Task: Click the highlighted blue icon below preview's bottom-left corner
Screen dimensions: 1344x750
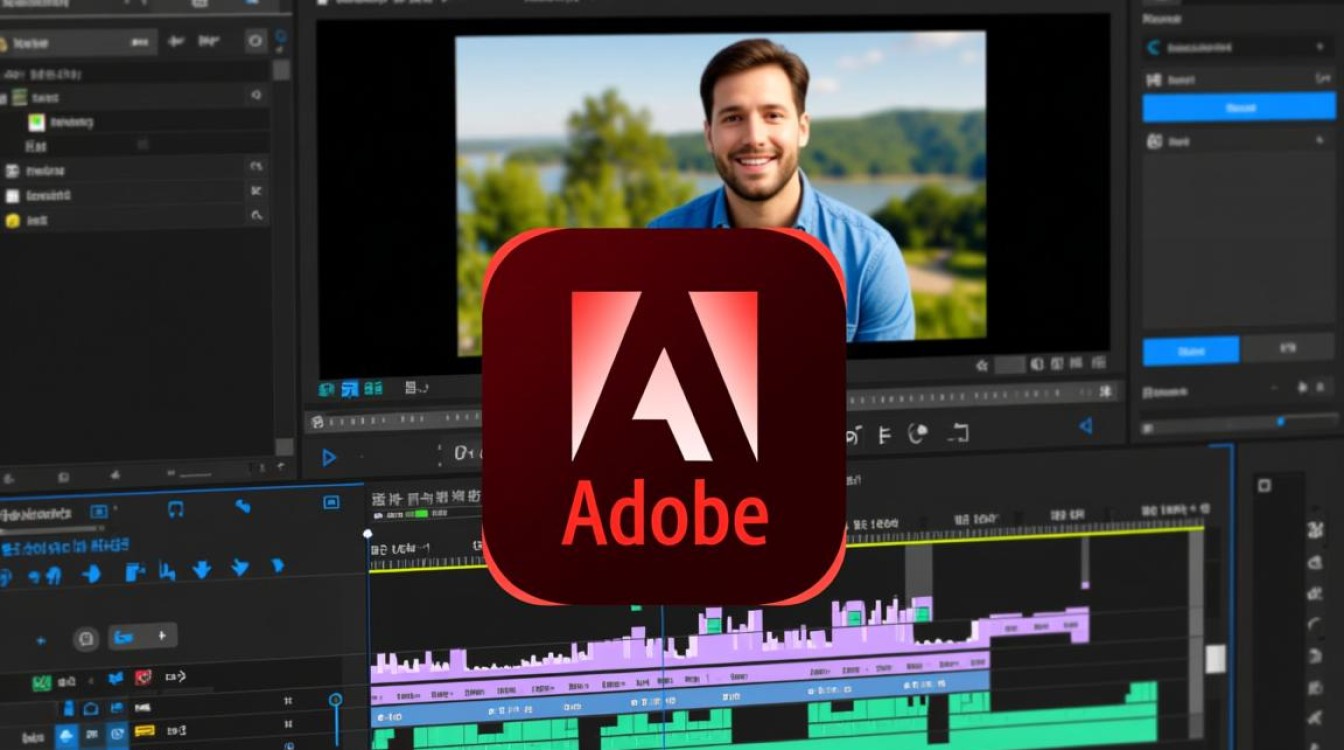Action: (349, 389)
